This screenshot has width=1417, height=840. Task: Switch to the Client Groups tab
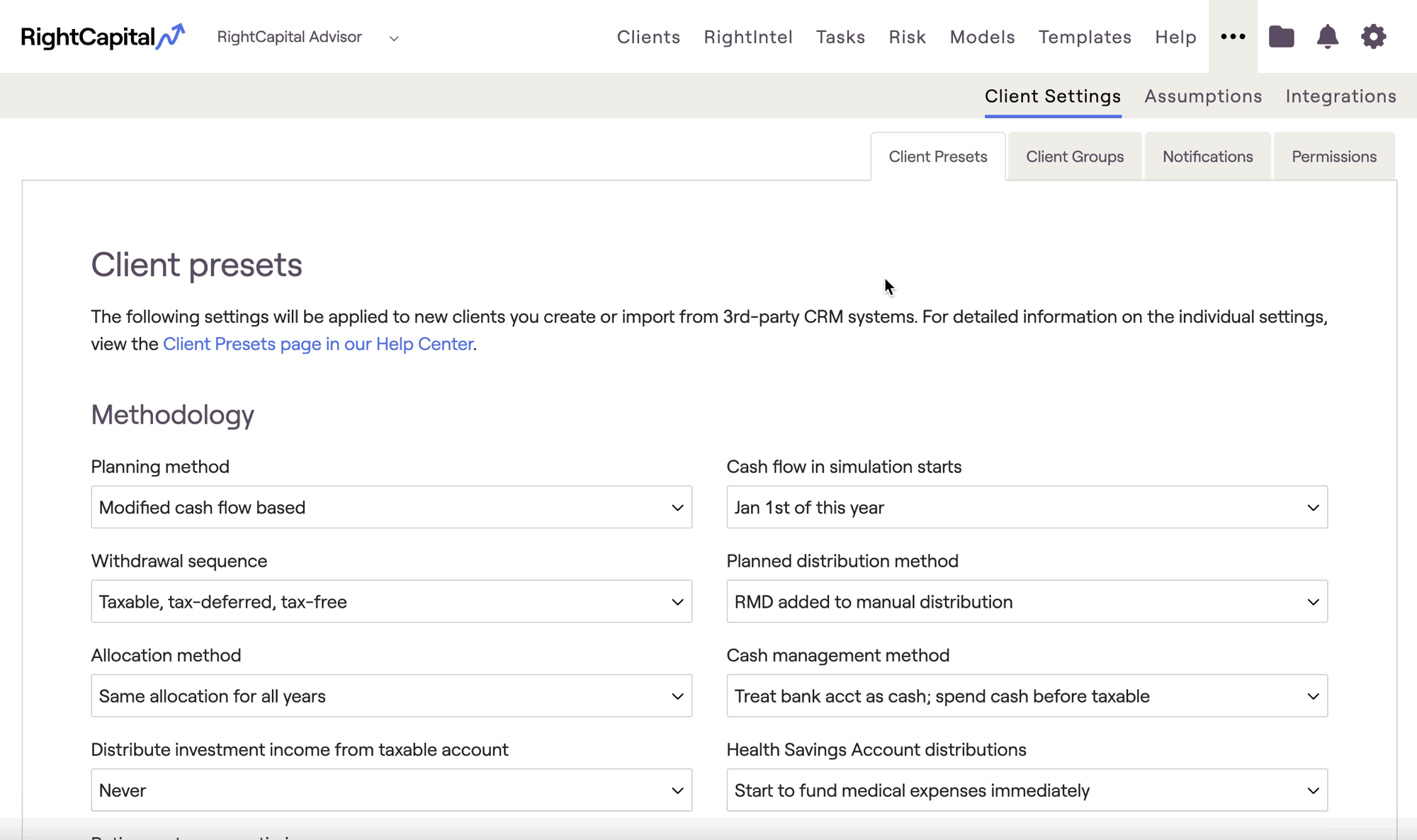pos(1075,157)
